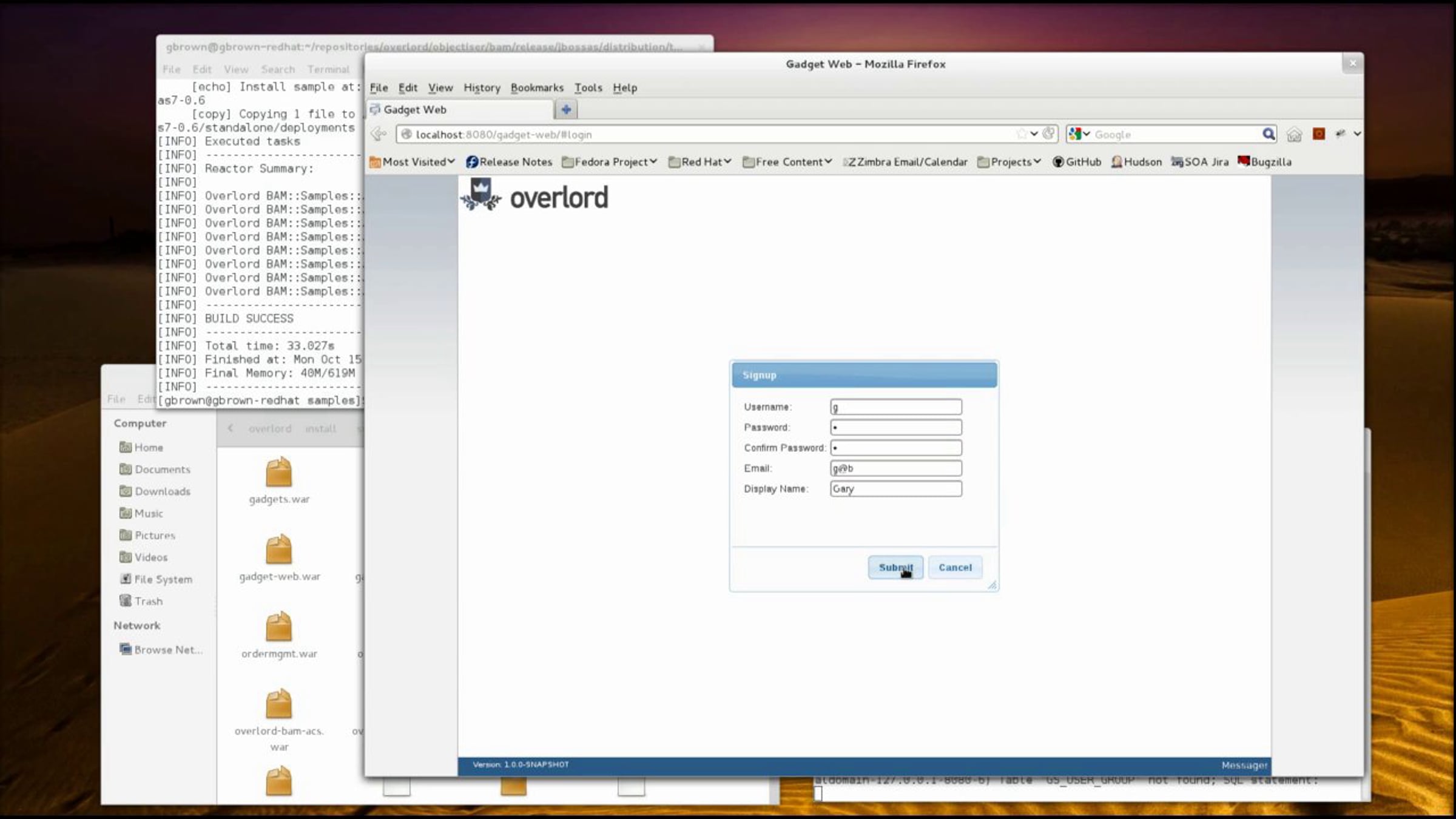Open the Tools menu
The height and width of the screenshot is (819, 1456).
coord(588,88)
